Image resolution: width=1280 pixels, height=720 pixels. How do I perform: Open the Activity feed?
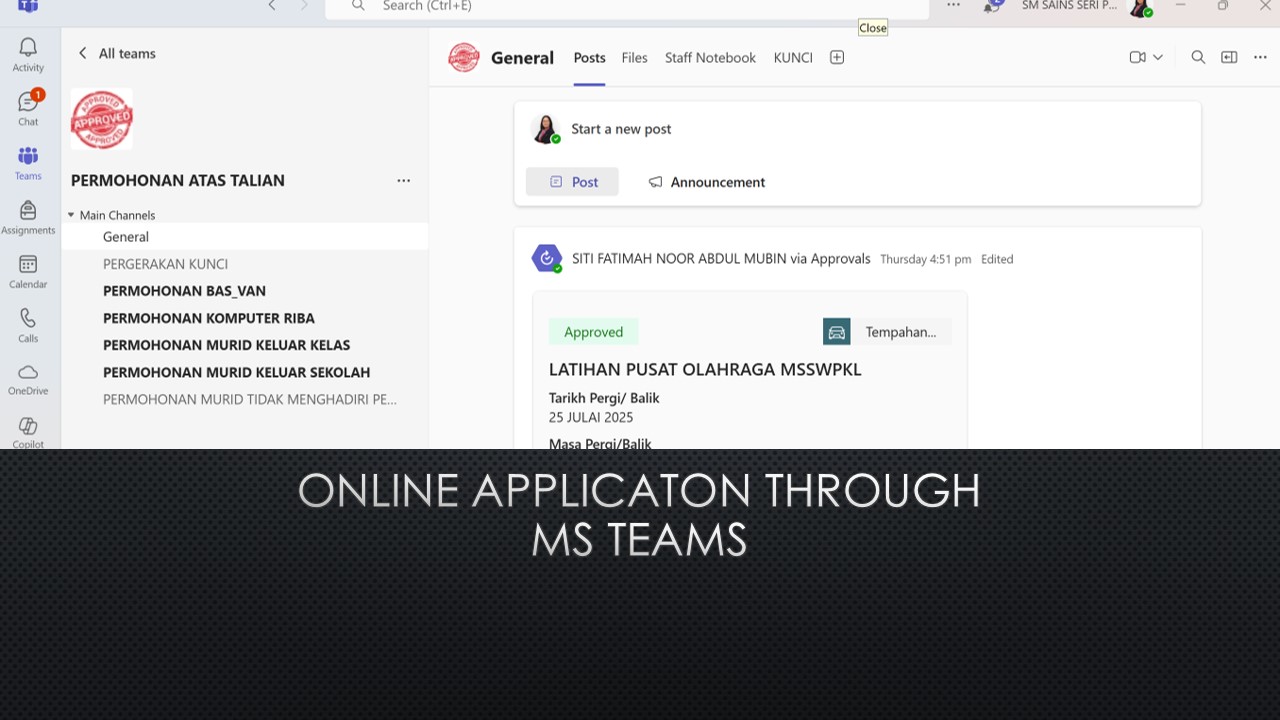pos(28,55)
